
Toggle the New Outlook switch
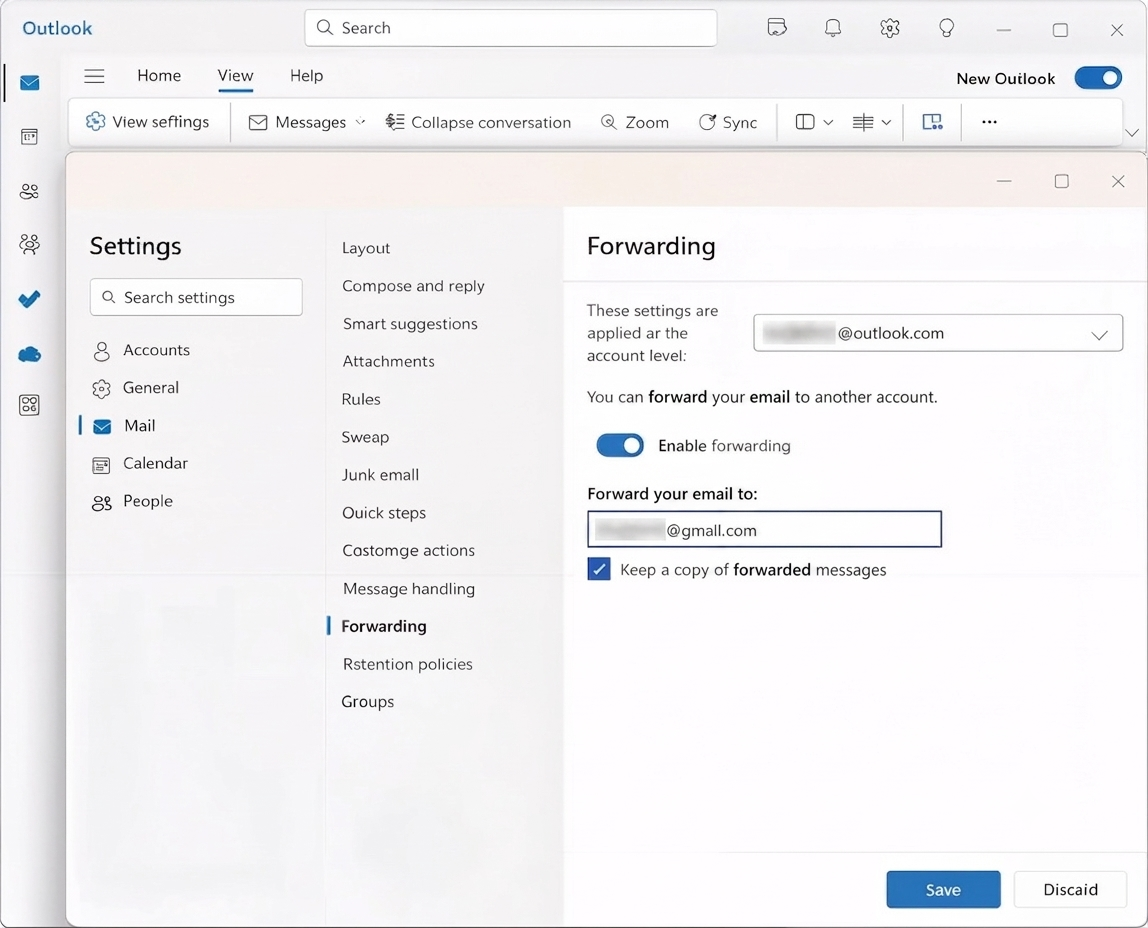coord(1097,78)
